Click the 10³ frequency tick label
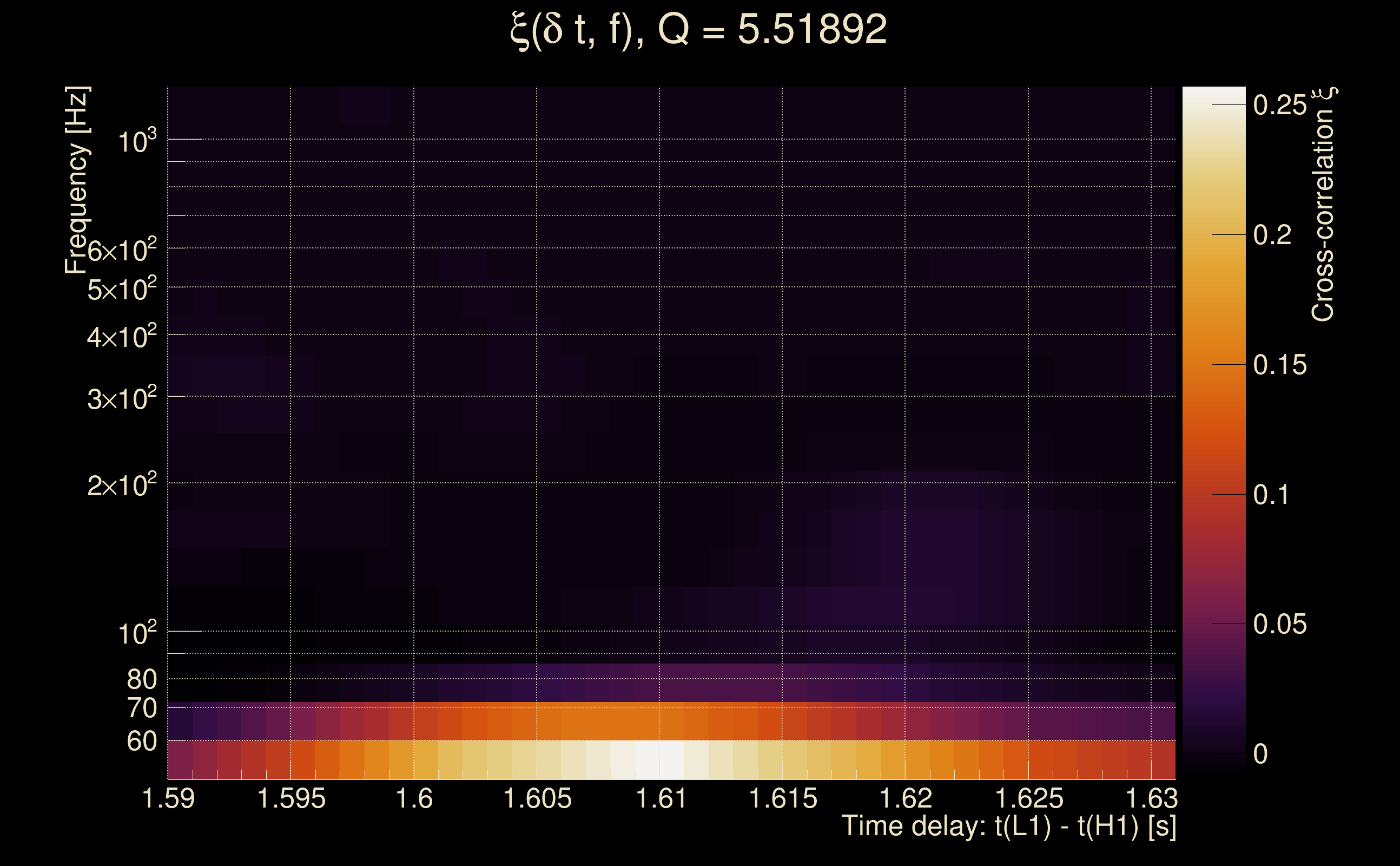Viewport: 1400px width, 866px height. 136,141
